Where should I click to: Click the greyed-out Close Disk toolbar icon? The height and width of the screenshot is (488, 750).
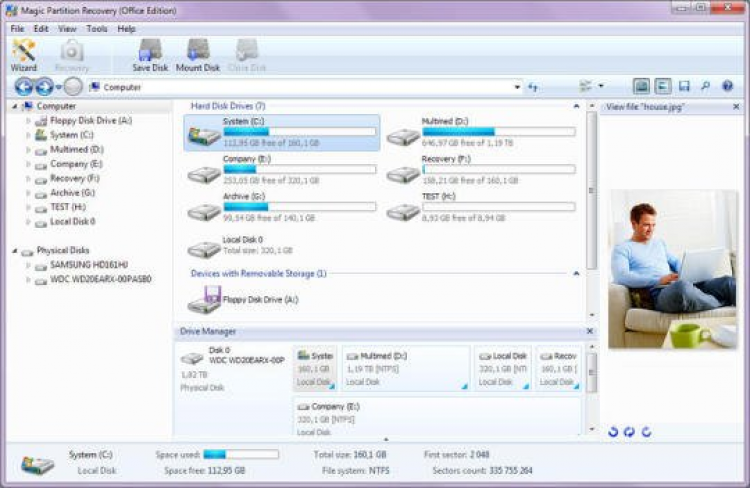pyautogui.click(x=247, y=55)
